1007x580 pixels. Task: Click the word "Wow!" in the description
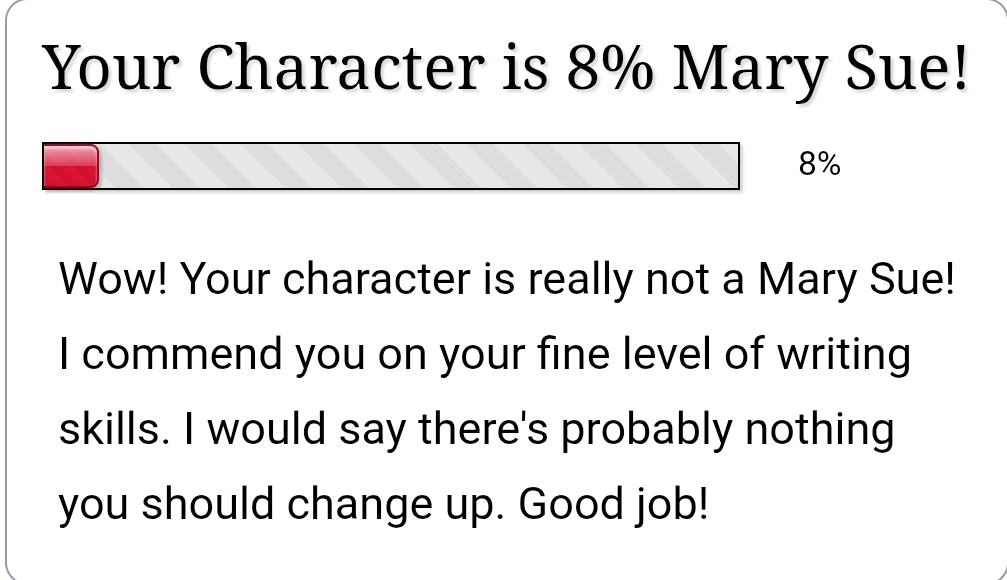(x=113, y=278)
